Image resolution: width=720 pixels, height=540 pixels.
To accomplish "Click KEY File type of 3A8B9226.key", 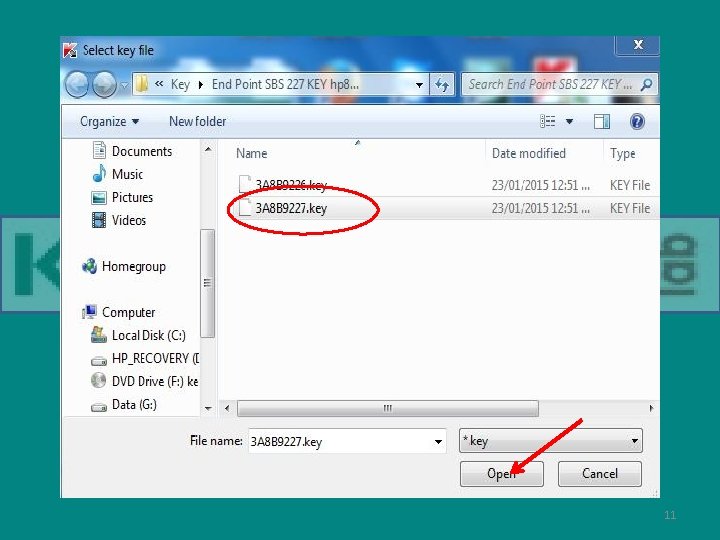I will (630, 186).
